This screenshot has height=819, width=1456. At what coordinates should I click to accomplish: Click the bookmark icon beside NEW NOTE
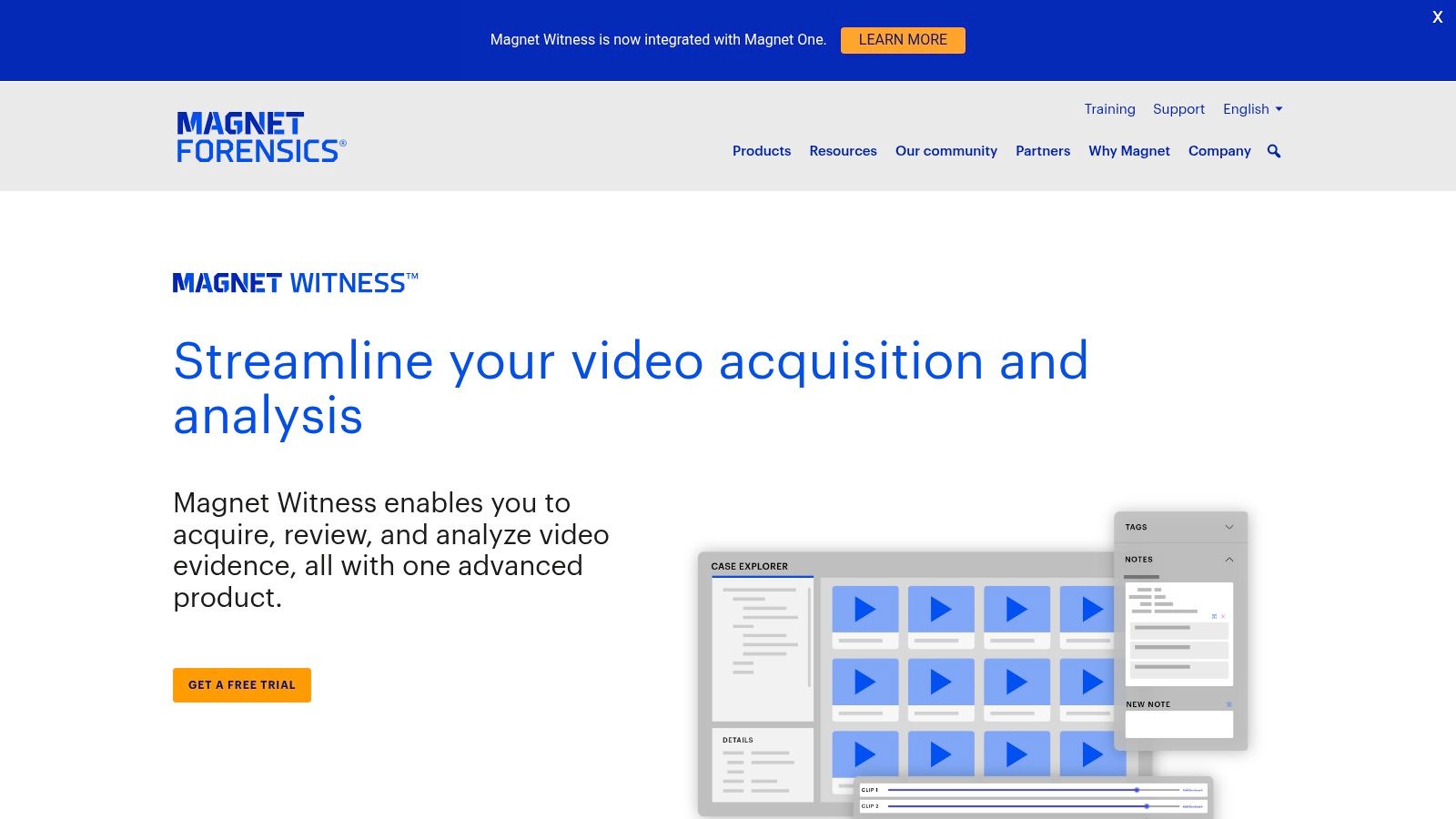pyautogui.click(x=1229, y=703)
